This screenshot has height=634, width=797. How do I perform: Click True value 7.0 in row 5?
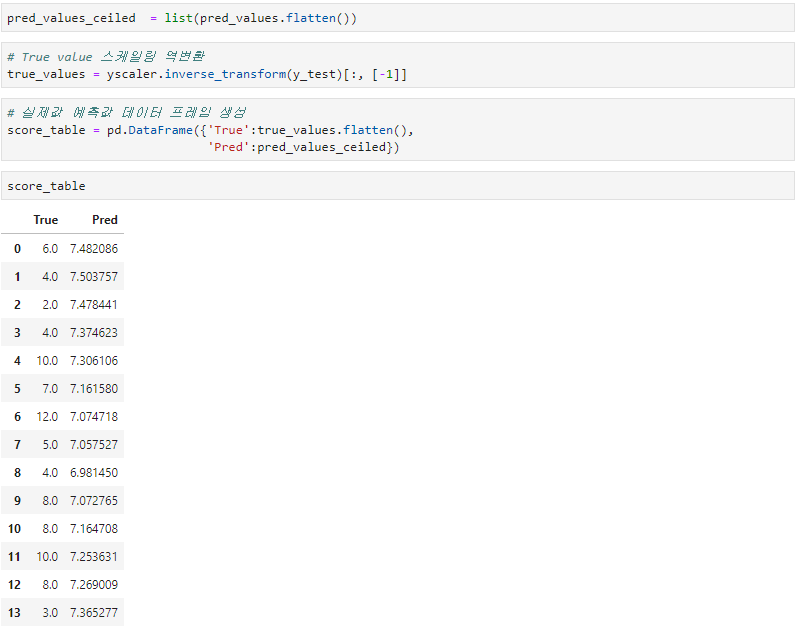pos(50,388)
